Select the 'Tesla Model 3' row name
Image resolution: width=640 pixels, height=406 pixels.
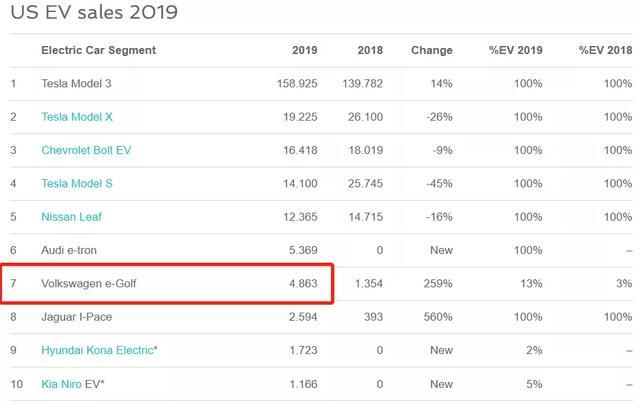[76, 84]
